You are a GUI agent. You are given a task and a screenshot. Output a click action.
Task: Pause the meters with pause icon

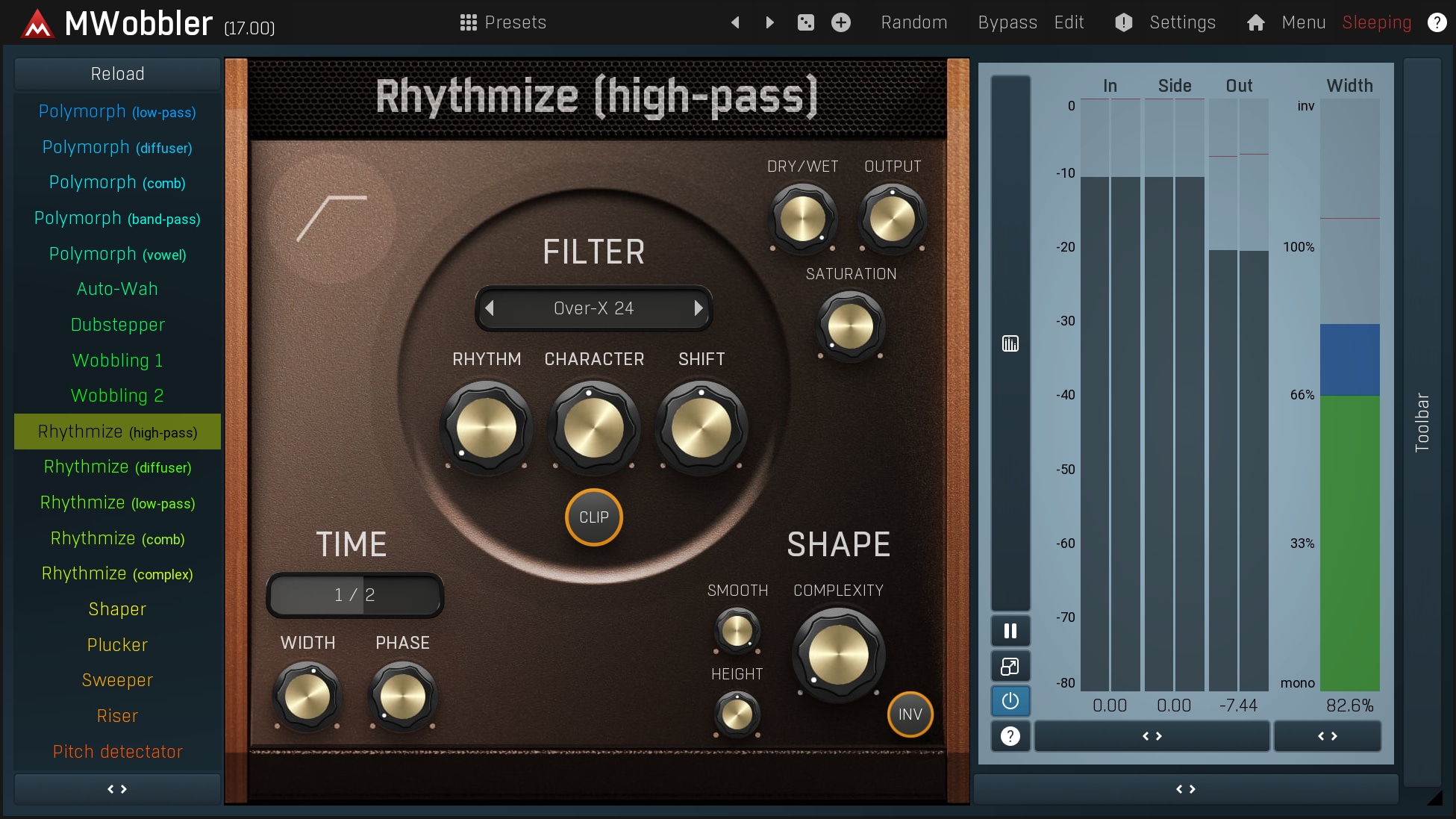click(1010, 631)
